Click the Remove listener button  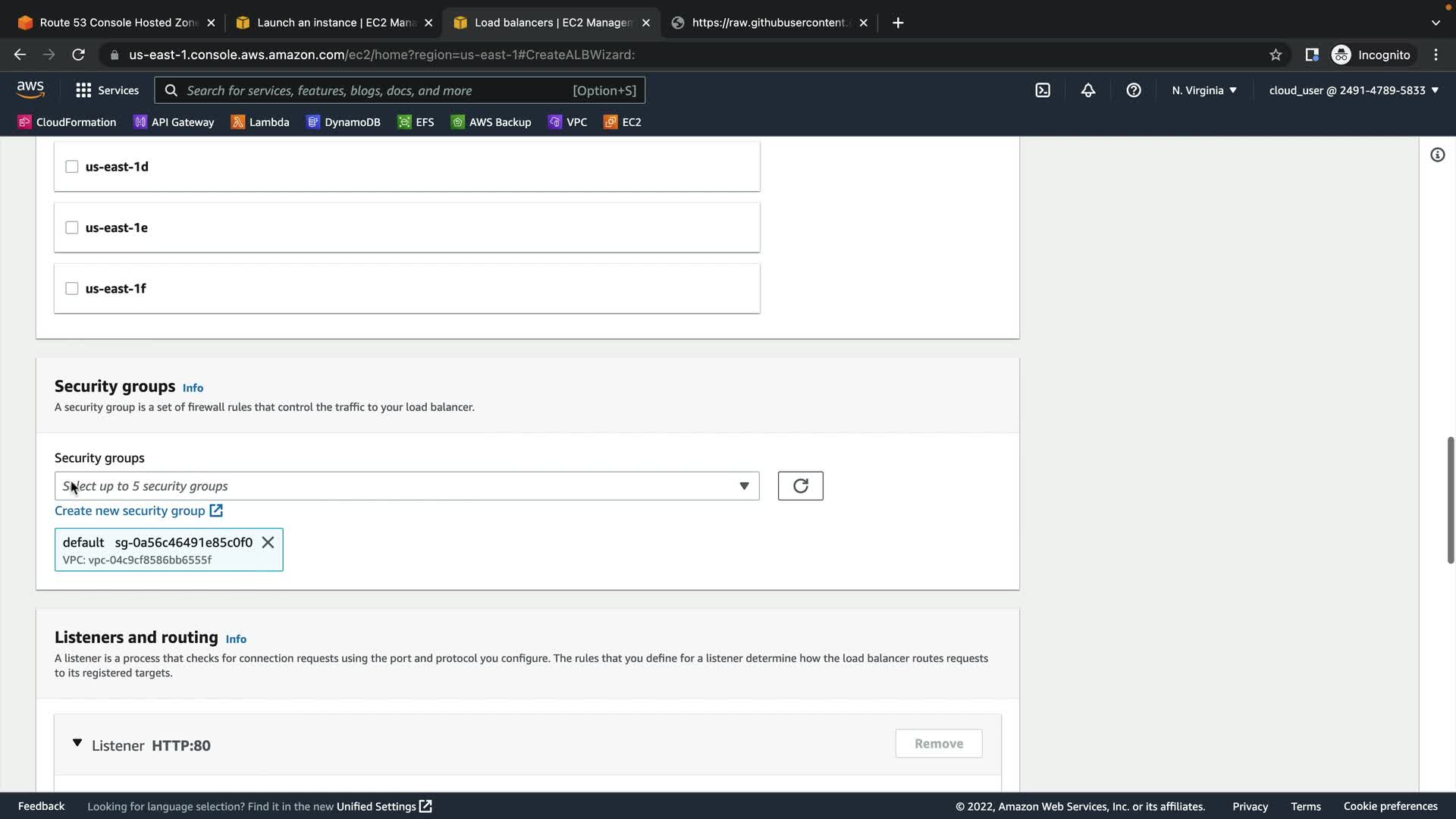[938, 744]
